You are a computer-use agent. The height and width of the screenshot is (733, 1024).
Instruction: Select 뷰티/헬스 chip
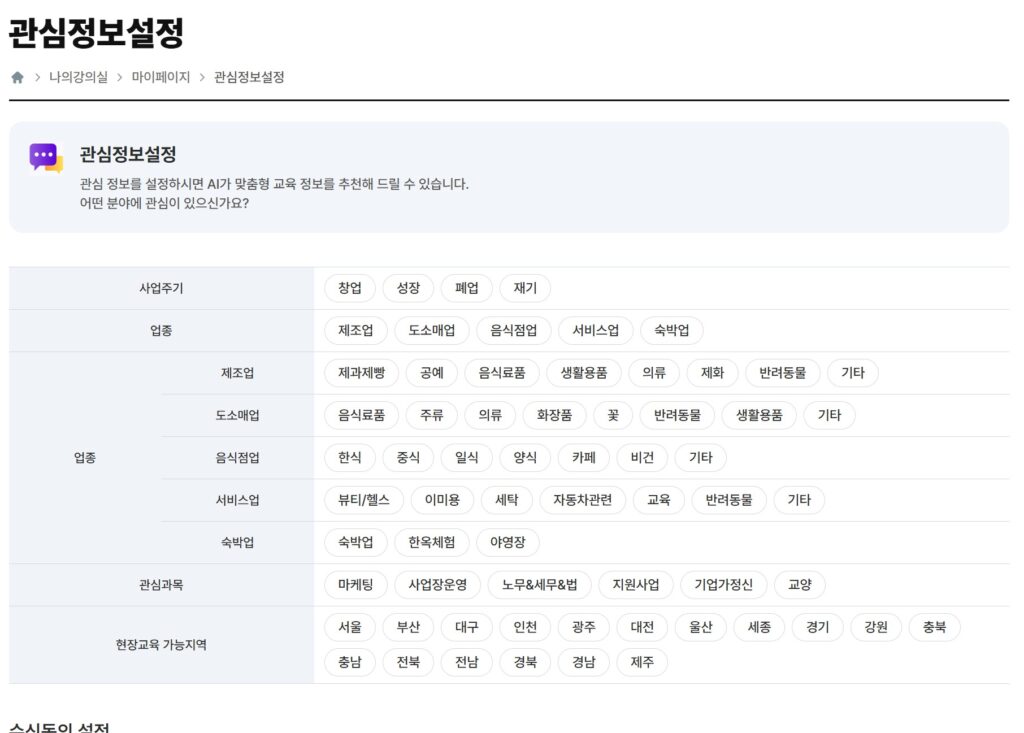point(364,500)
